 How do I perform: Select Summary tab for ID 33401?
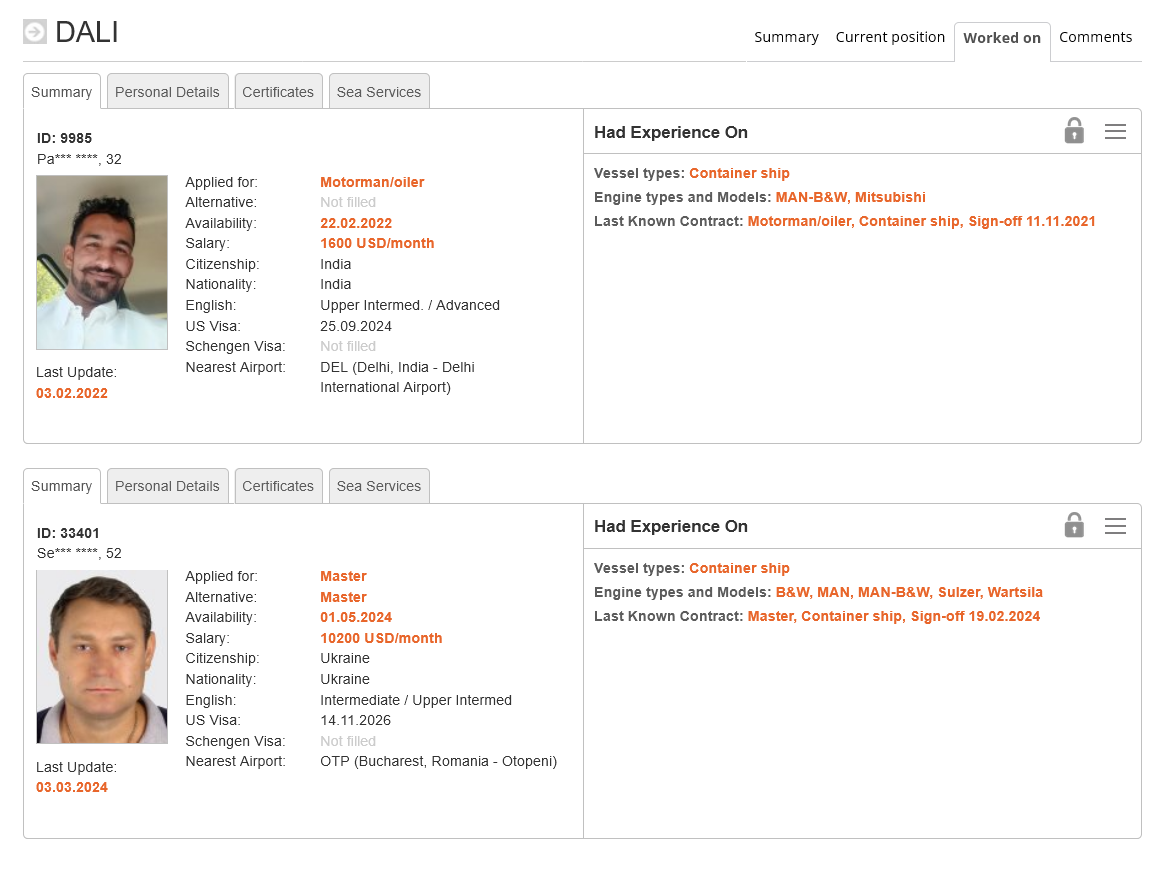(x=62, y=486)
